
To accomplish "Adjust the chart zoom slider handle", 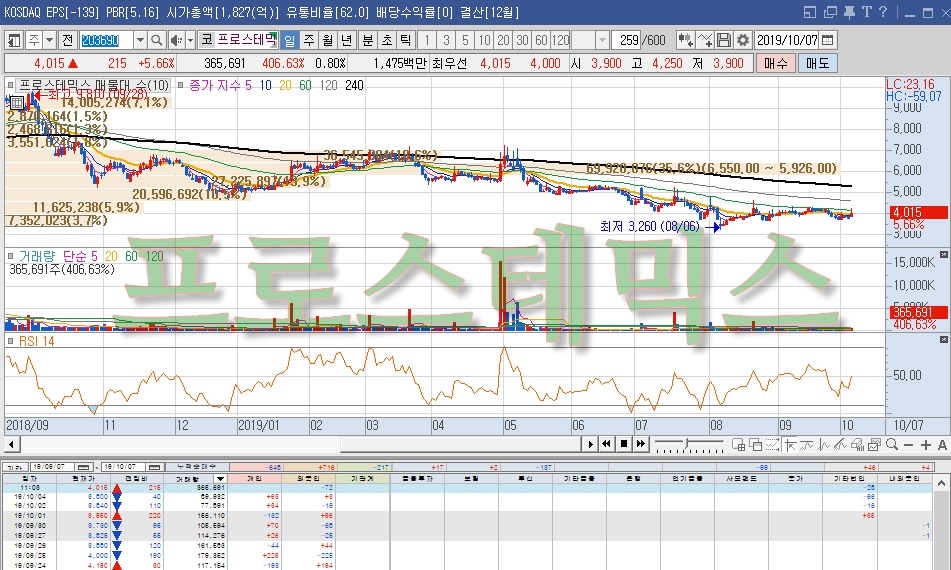I will click(x=687, y=445).
